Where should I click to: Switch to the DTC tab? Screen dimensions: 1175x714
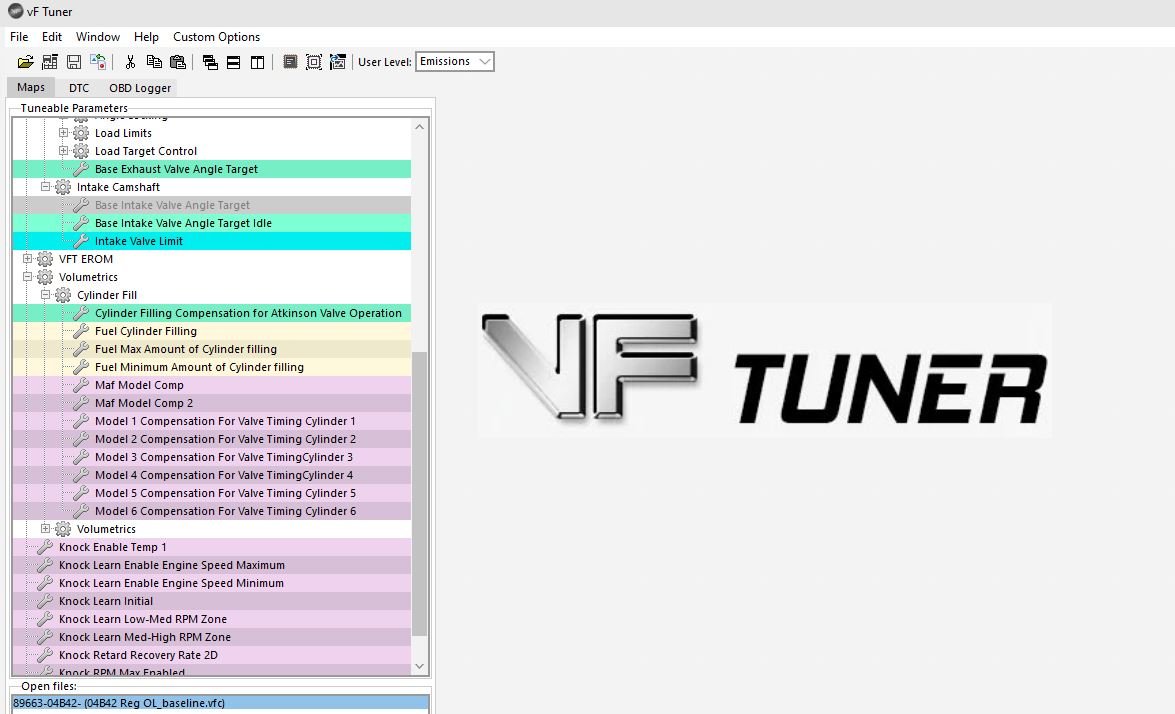coord(79,88)
